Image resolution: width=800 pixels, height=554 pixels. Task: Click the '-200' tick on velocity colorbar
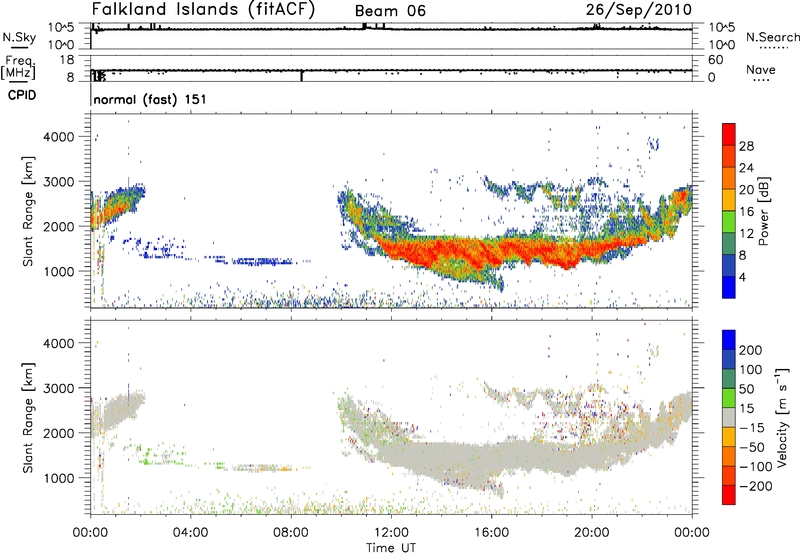click(x=756, y=486)
